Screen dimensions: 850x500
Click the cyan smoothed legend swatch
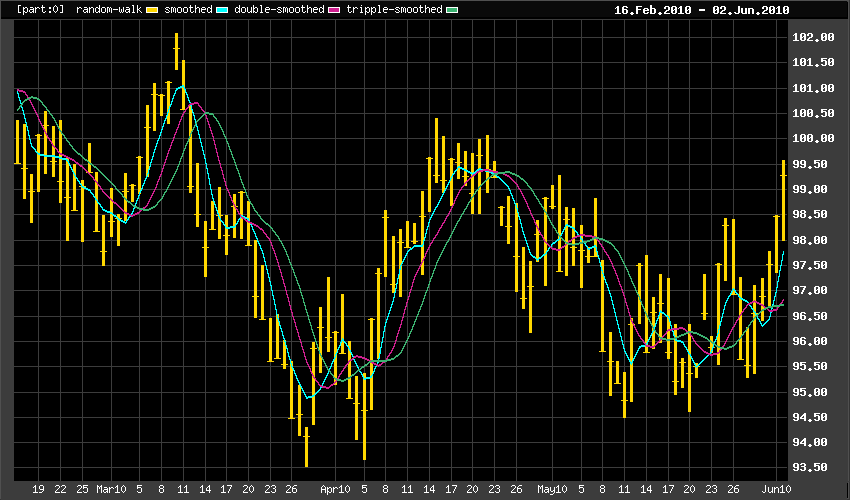click(222, 10)
